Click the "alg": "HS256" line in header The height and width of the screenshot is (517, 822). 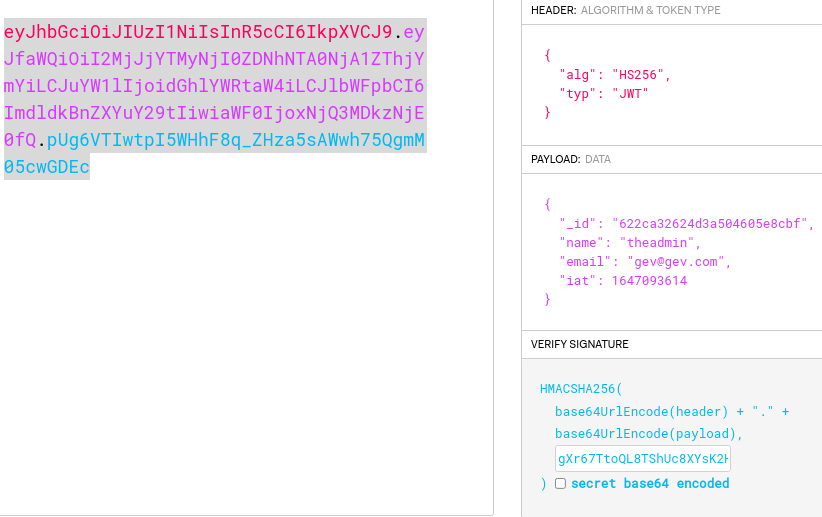click(615, 75)
